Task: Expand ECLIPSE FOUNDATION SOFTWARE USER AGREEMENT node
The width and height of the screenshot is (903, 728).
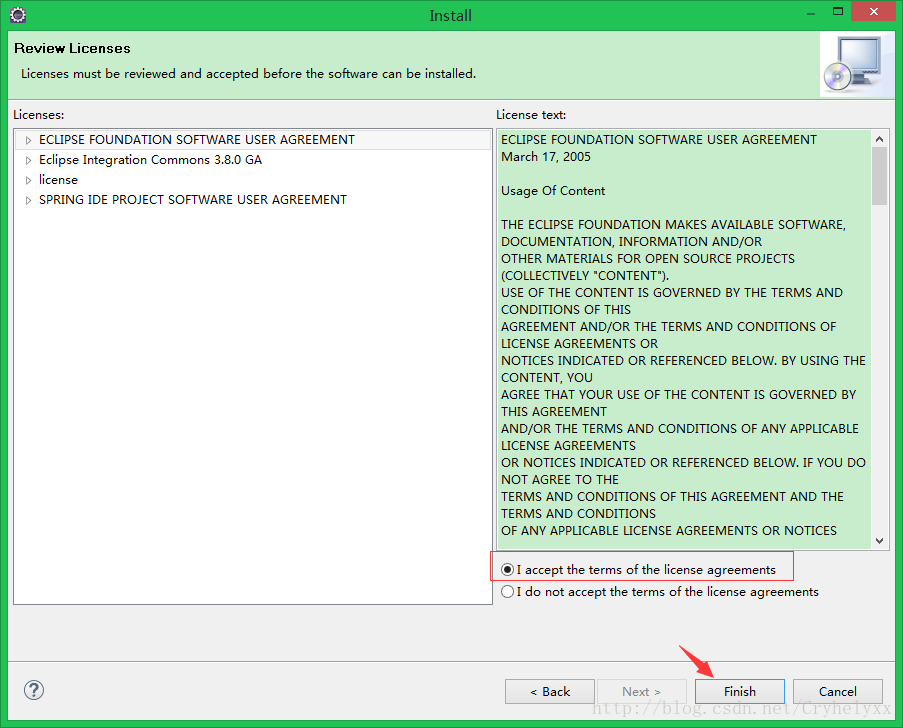Action: [x=28, y=140]
